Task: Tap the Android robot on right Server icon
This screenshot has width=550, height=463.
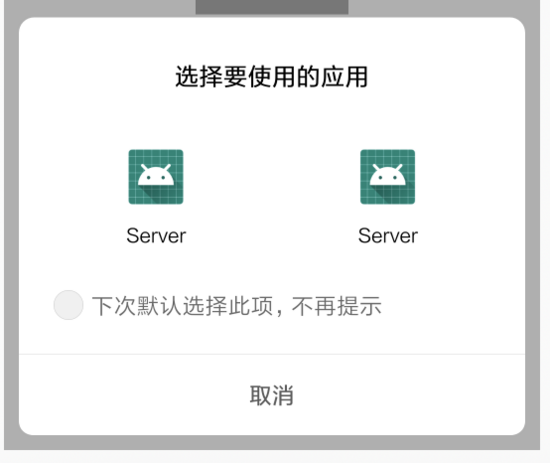Action: tap(388, 175)
